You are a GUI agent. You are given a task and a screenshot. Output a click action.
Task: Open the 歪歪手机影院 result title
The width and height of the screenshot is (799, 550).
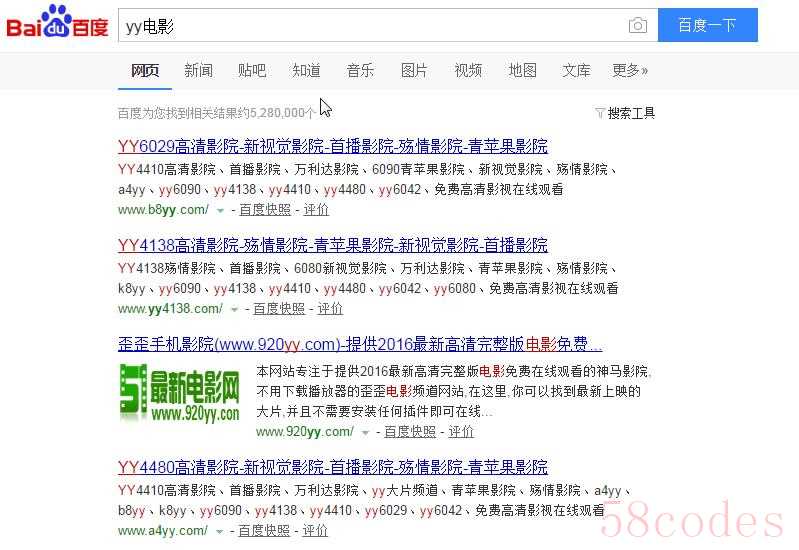(360, 344)
